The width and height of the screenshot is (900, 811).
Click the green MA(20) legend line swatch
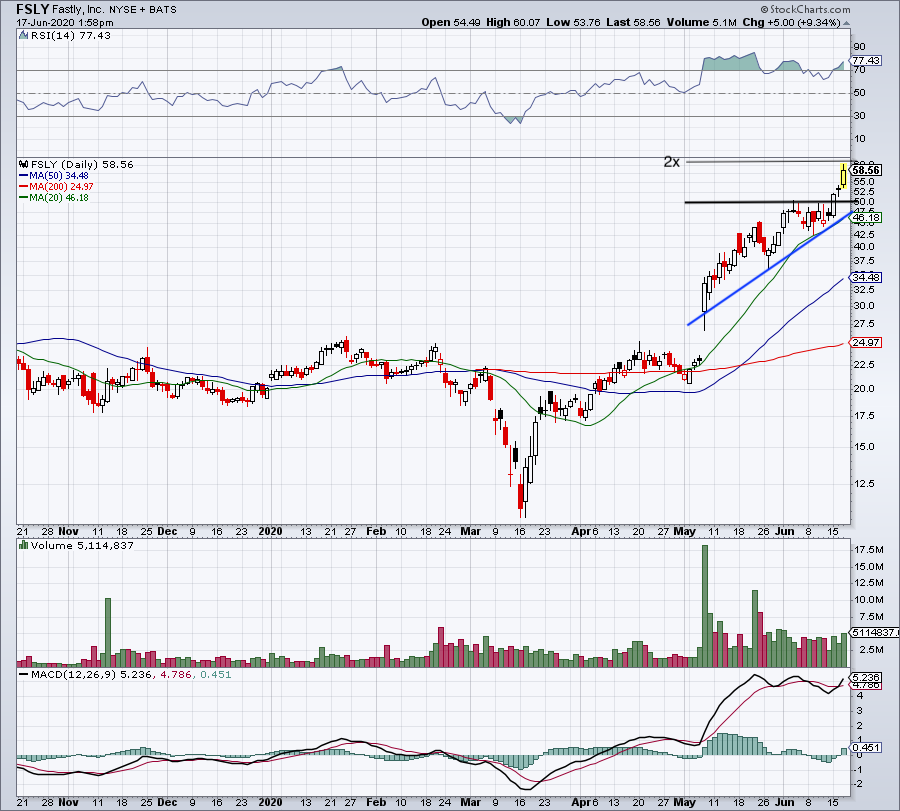[24, 197]
